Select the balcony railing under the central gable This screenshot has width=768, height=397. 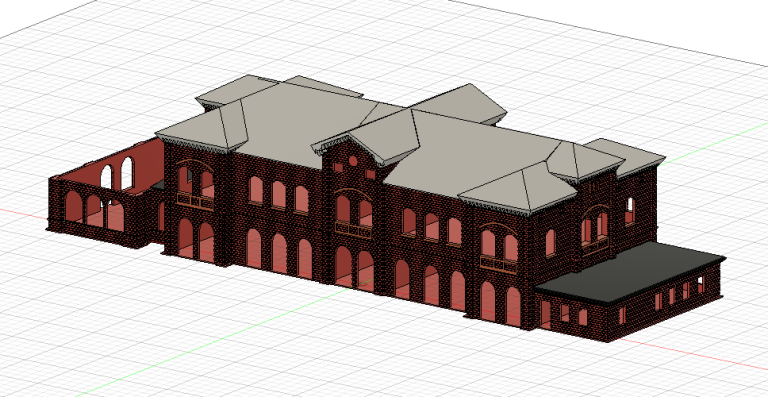click(354, 229)
